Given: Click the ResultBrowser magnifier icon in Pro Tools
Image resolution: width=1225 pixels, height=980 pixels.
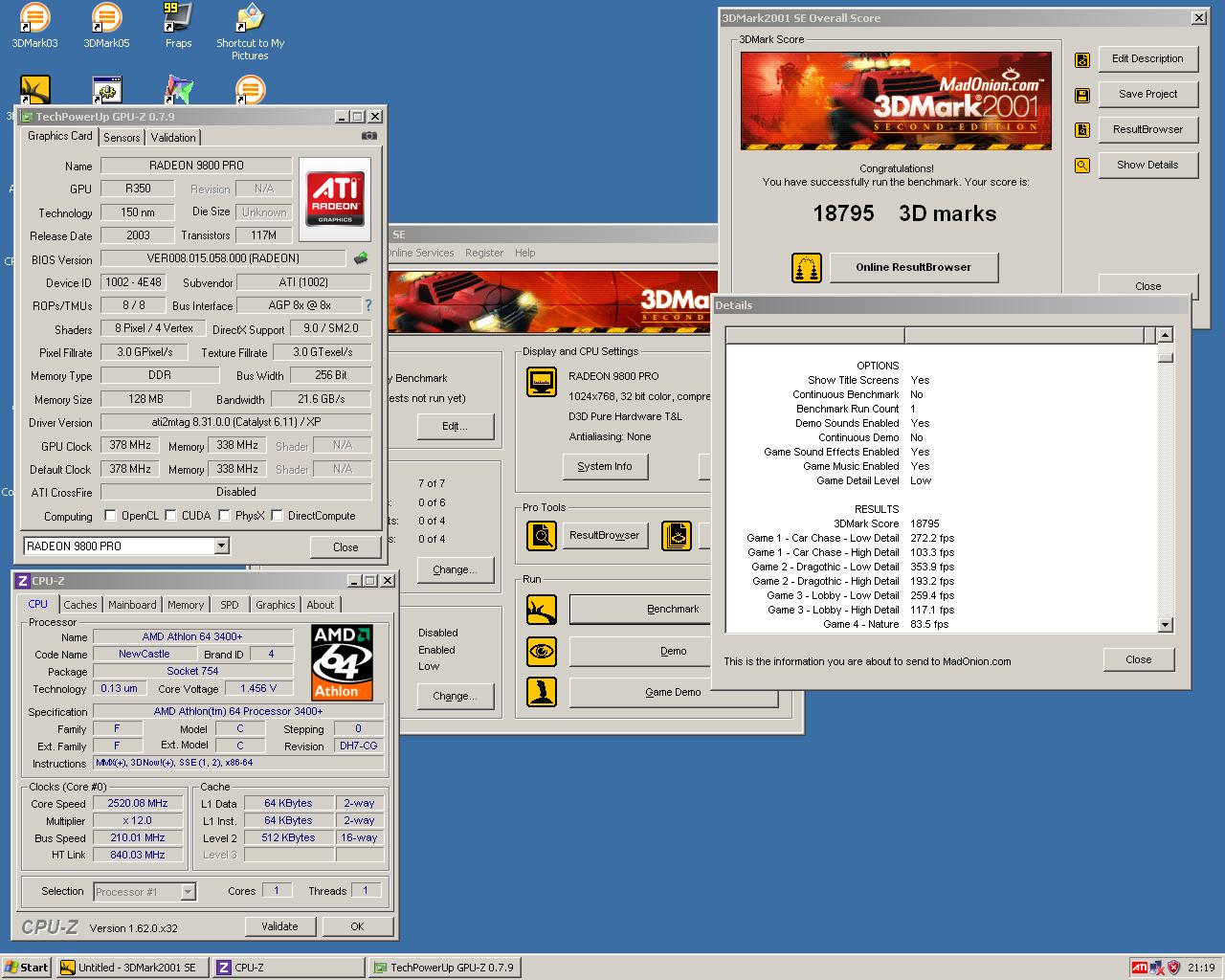Looking at the screenshot, I should [542, 535].
